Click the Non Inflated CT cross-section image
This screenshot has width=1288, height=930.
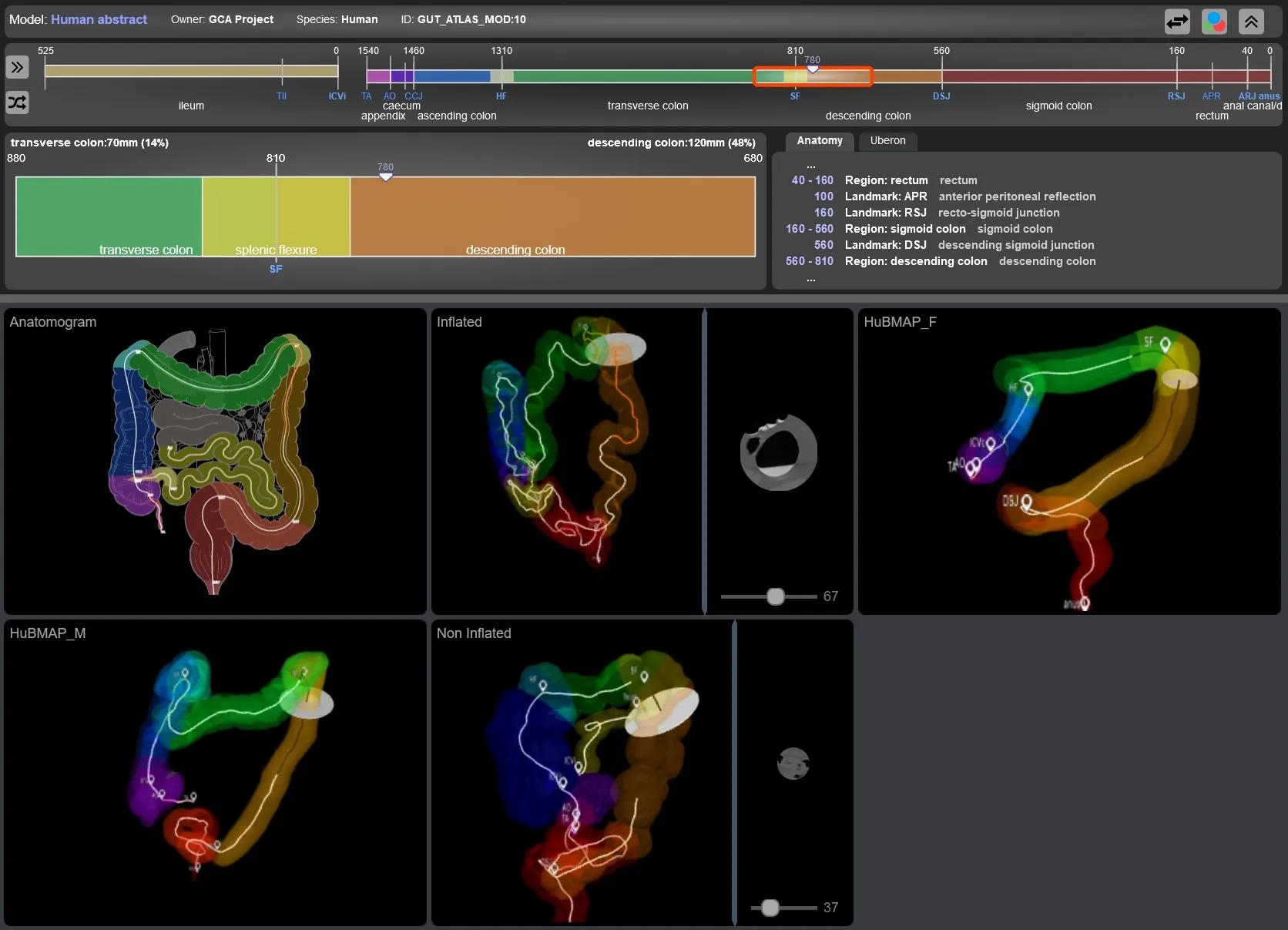click(793, 764)
